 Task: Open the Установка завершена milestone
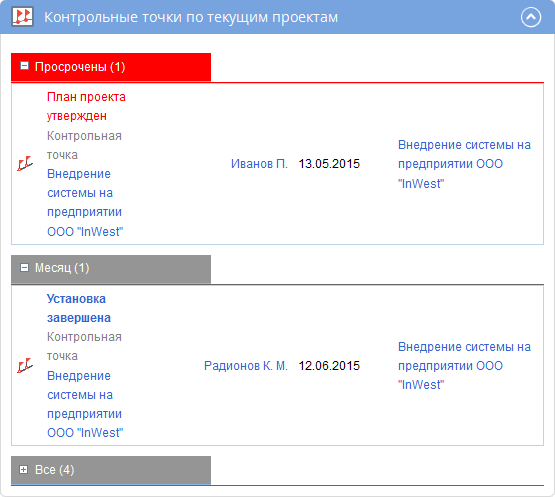tap(79, 308)
